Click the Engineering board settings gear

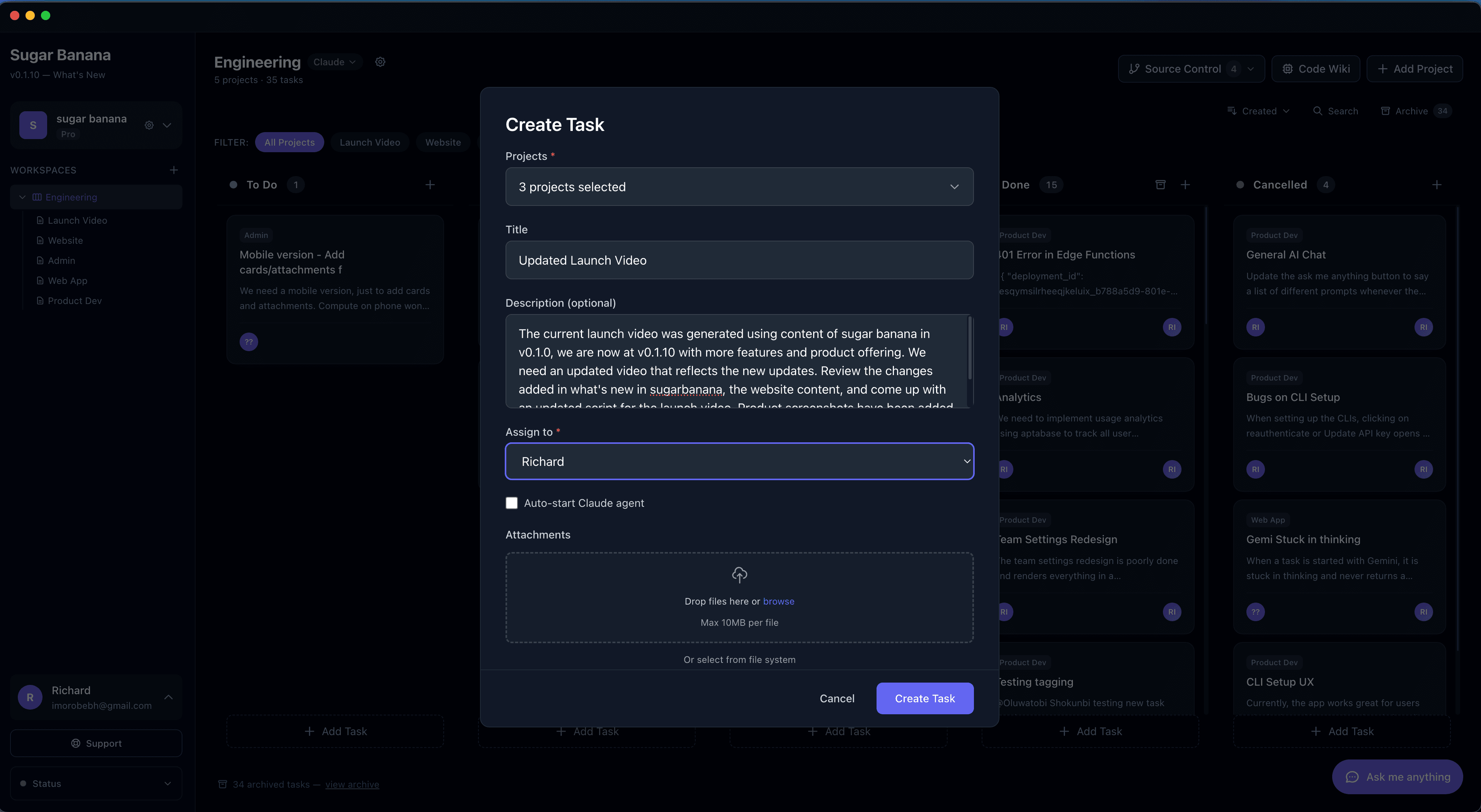(380, 61)
